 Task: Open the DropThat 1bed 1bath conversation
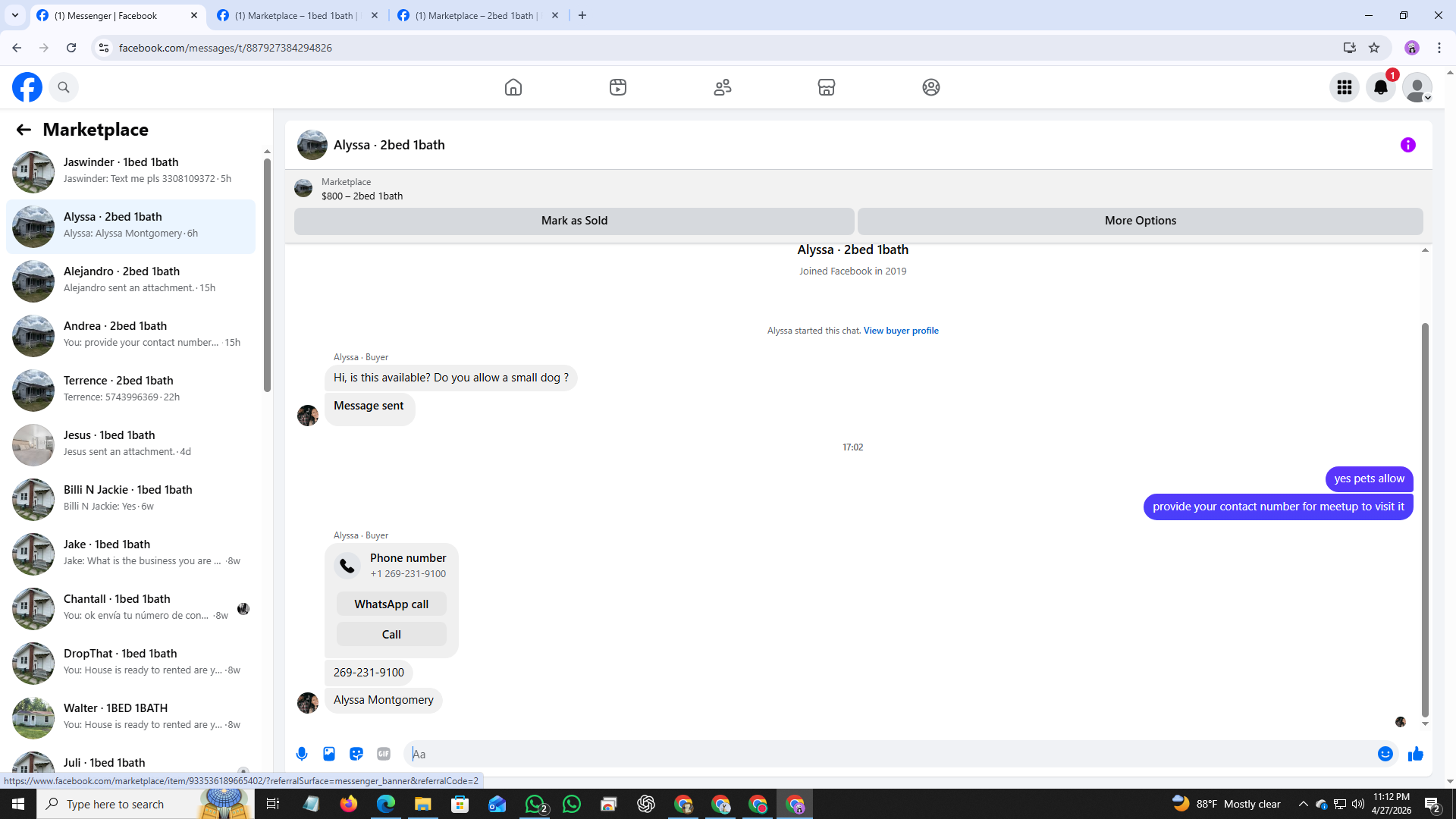tap(130, 663)
